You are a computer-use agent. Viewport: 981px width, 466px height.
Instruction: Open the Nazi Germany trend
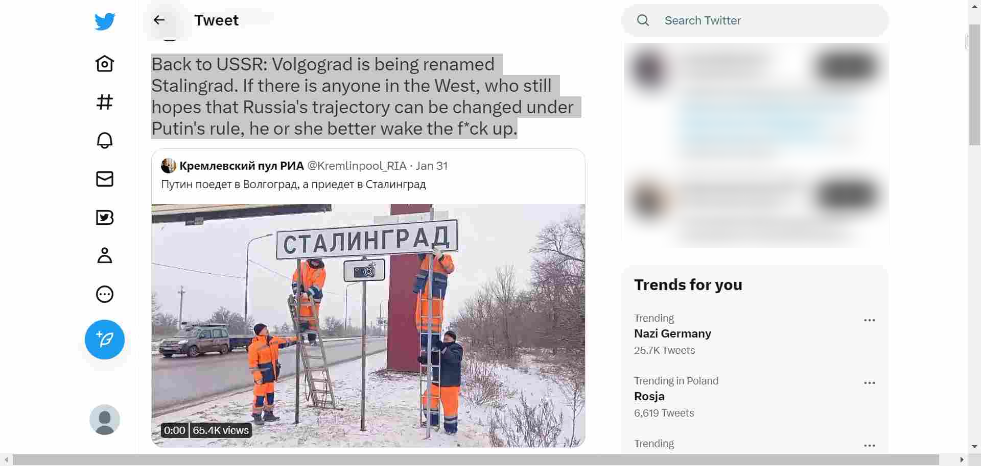673,333
